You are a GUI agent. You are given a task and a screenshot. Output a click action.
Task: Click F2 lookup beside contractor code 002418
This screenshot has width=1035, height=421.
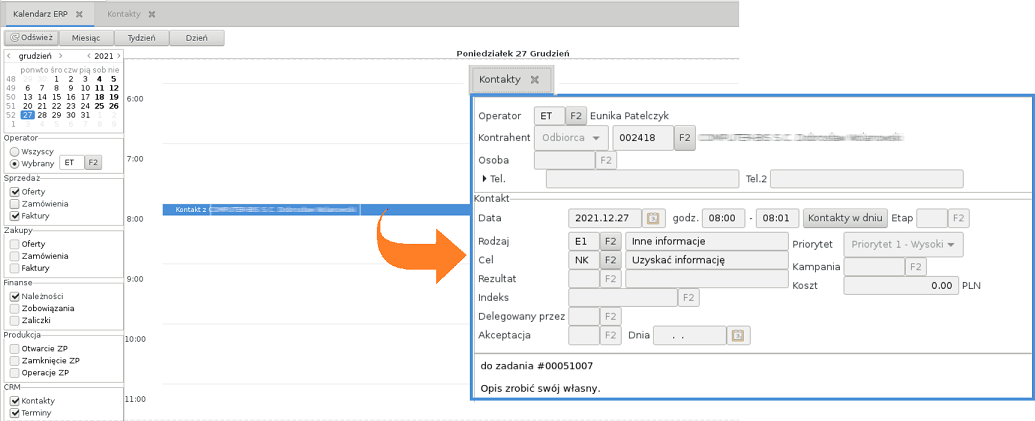[684, 138]
